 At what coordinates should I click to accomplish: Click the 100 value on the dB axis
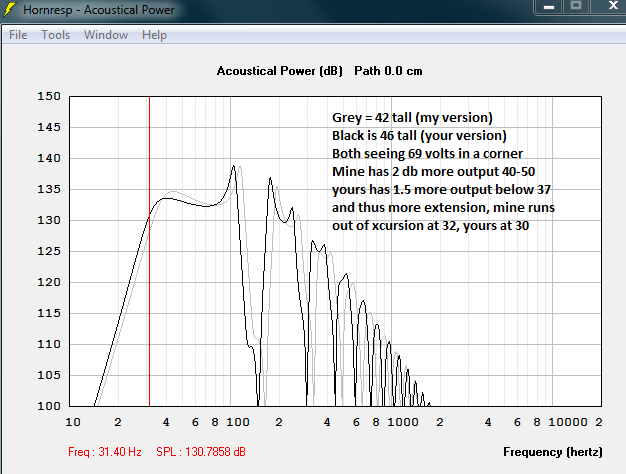[49, 406]
